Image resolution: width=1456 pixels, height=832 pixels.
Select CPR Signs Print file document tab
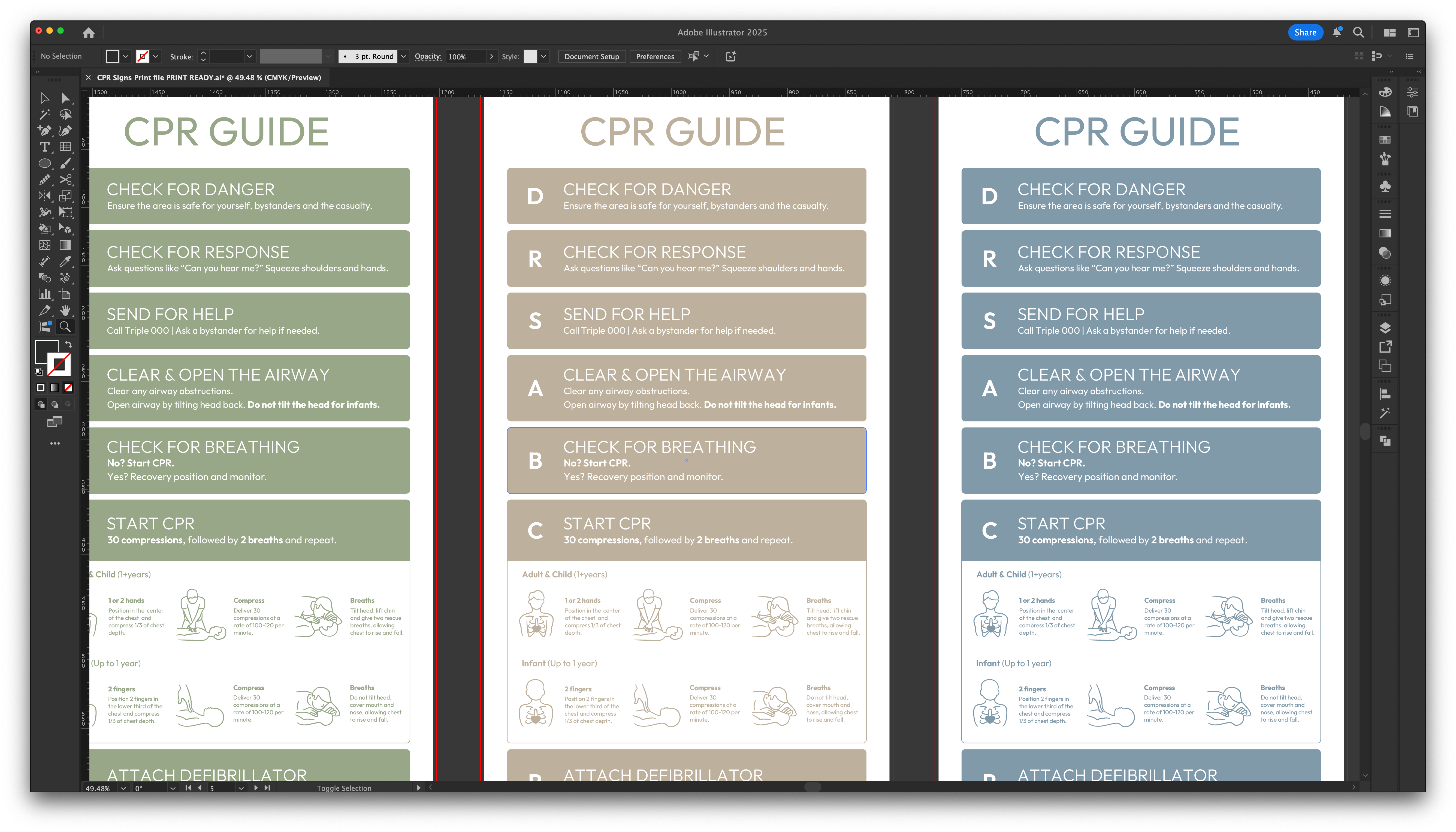pyautogui.click(x=209, y=78)
